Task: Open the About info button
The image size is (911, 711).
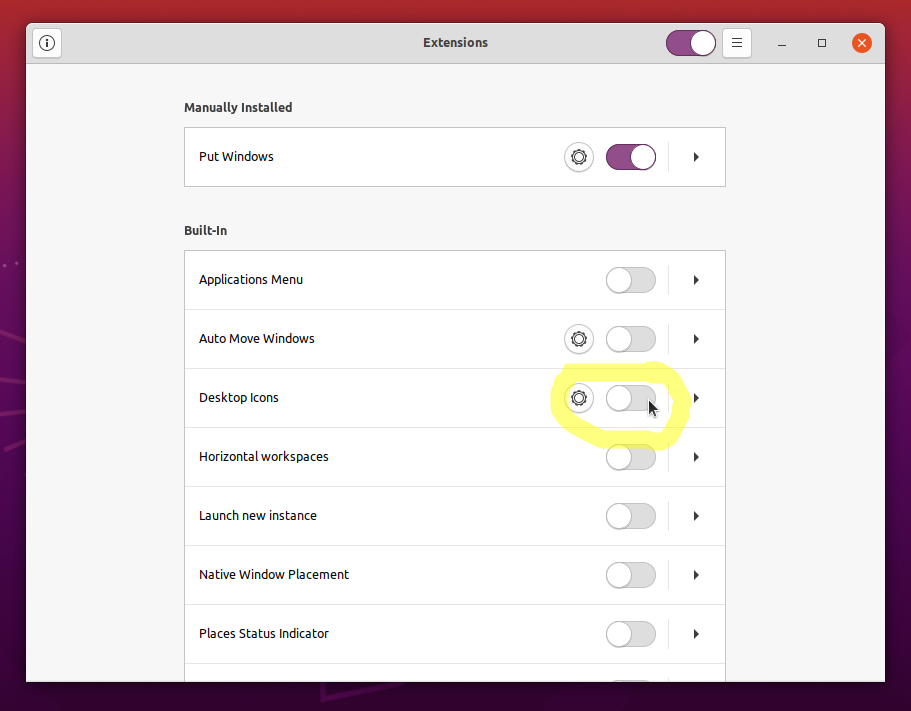Action: tap(47, 43)
